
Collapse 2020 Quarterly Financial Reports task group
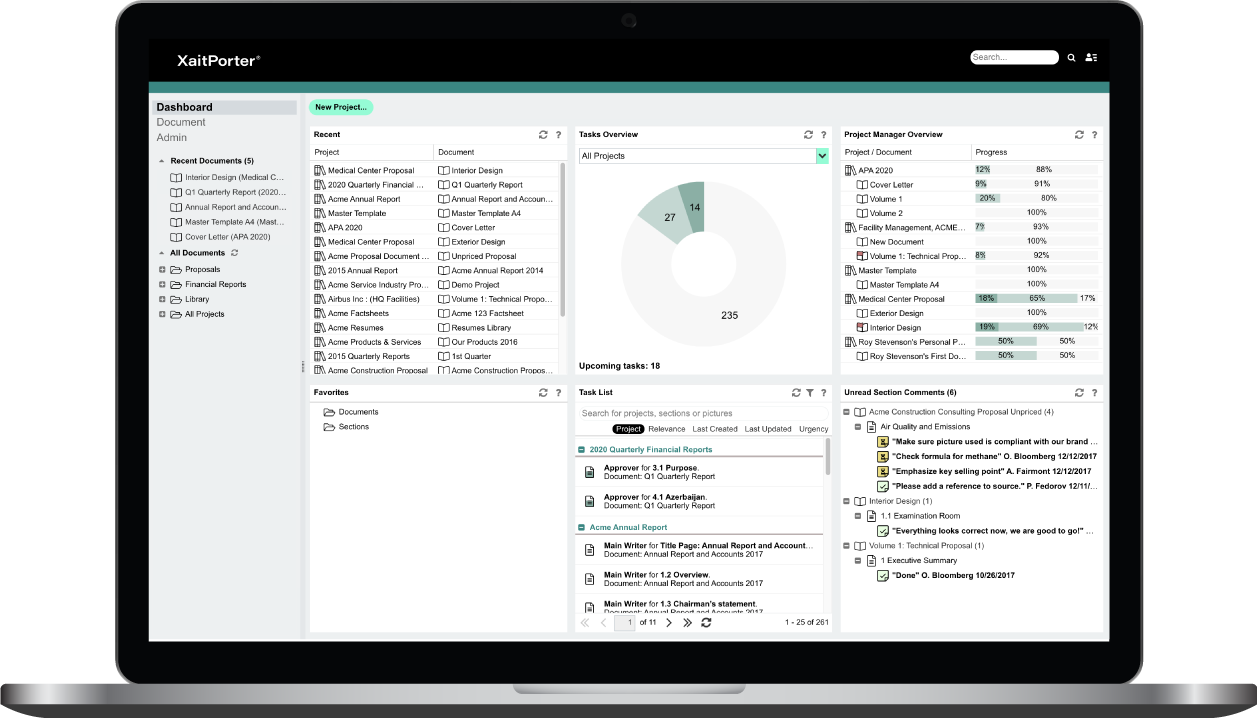[582, 450]
